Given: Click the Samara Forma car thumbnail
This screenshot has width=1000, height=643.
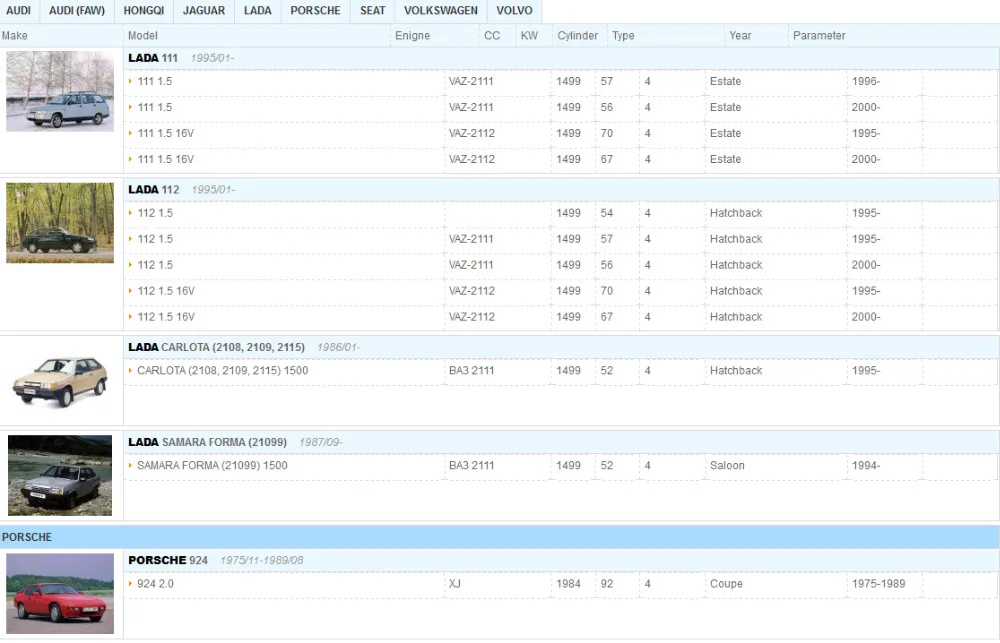Looking at the screenshot, I should pos(60,475).
